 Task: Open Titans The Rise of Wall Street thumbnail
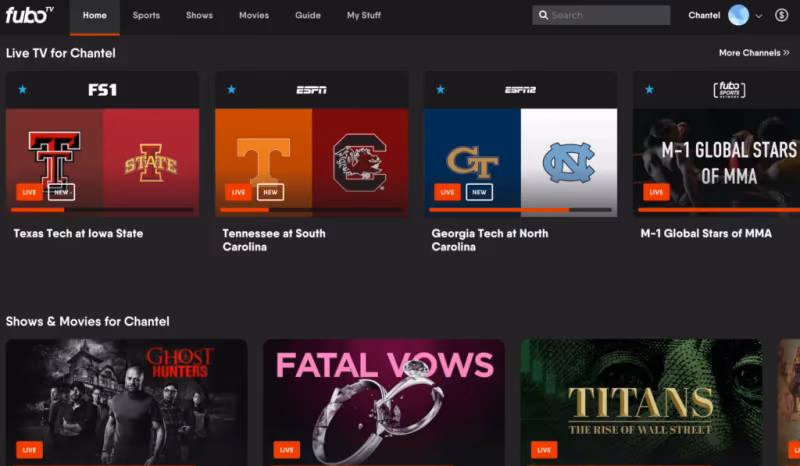click(641, 402)
